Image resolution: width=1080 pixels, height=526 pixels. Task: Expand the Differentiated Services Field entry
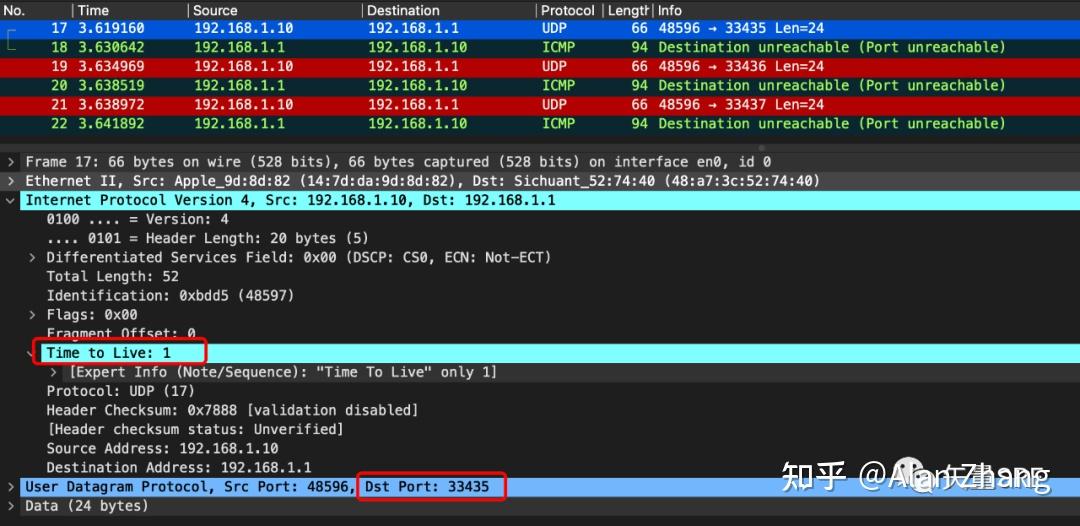(x=32, y=257)
